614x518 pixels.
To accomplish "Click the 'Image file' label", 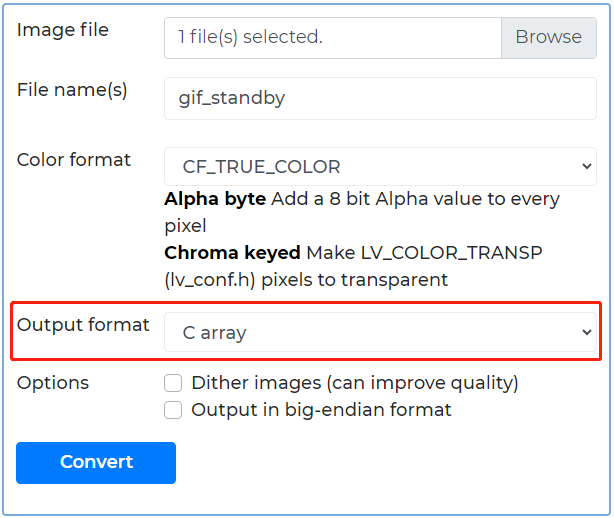I will pos(63,30).
